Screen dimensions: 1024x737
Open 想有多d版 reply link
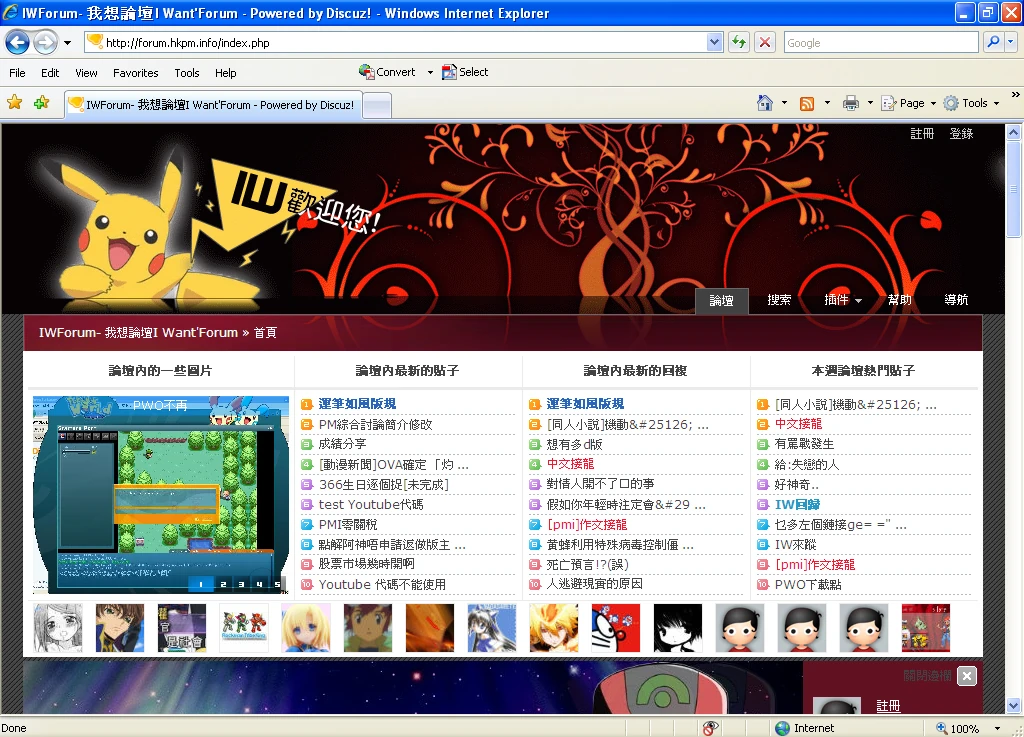coord(575,445)
